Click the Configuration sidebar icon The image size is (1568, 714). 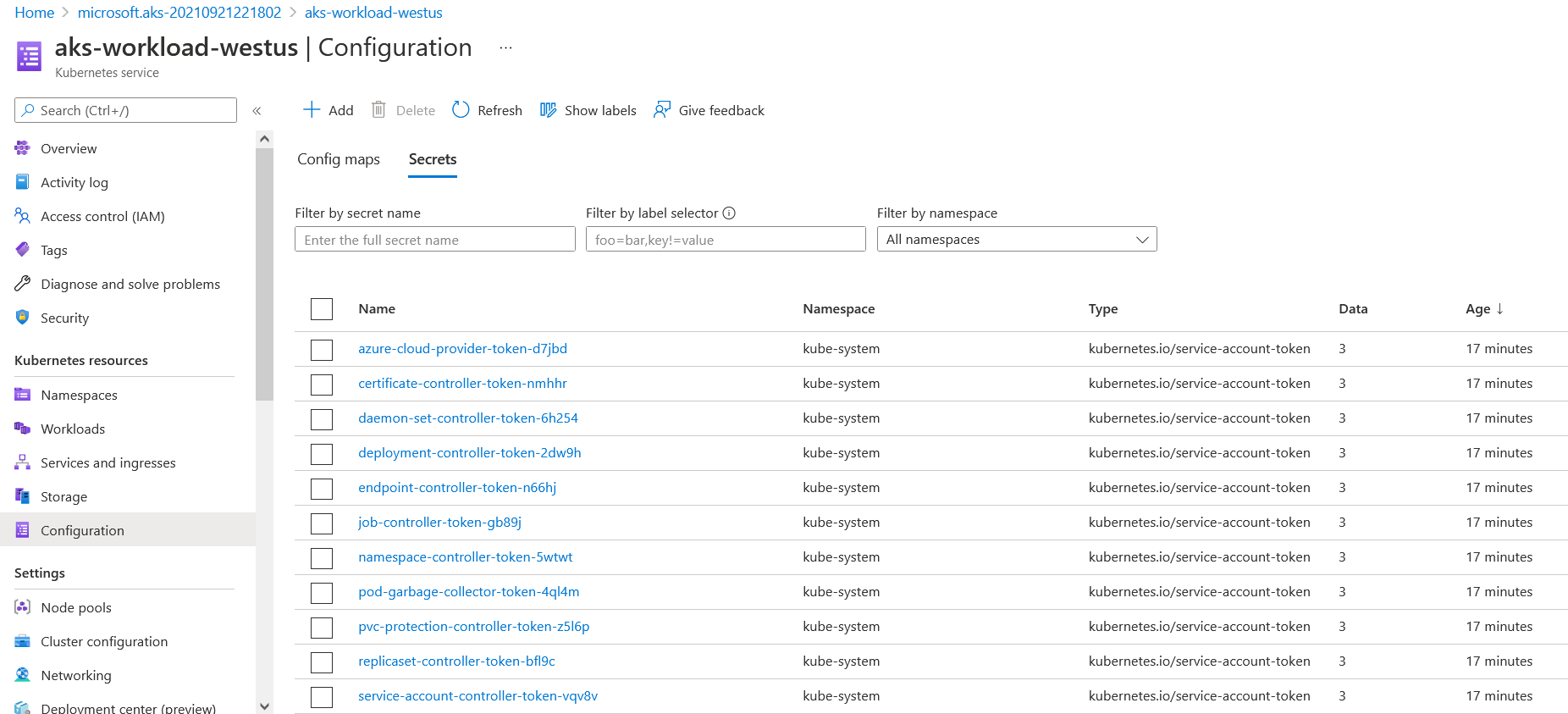click(23, 530)
